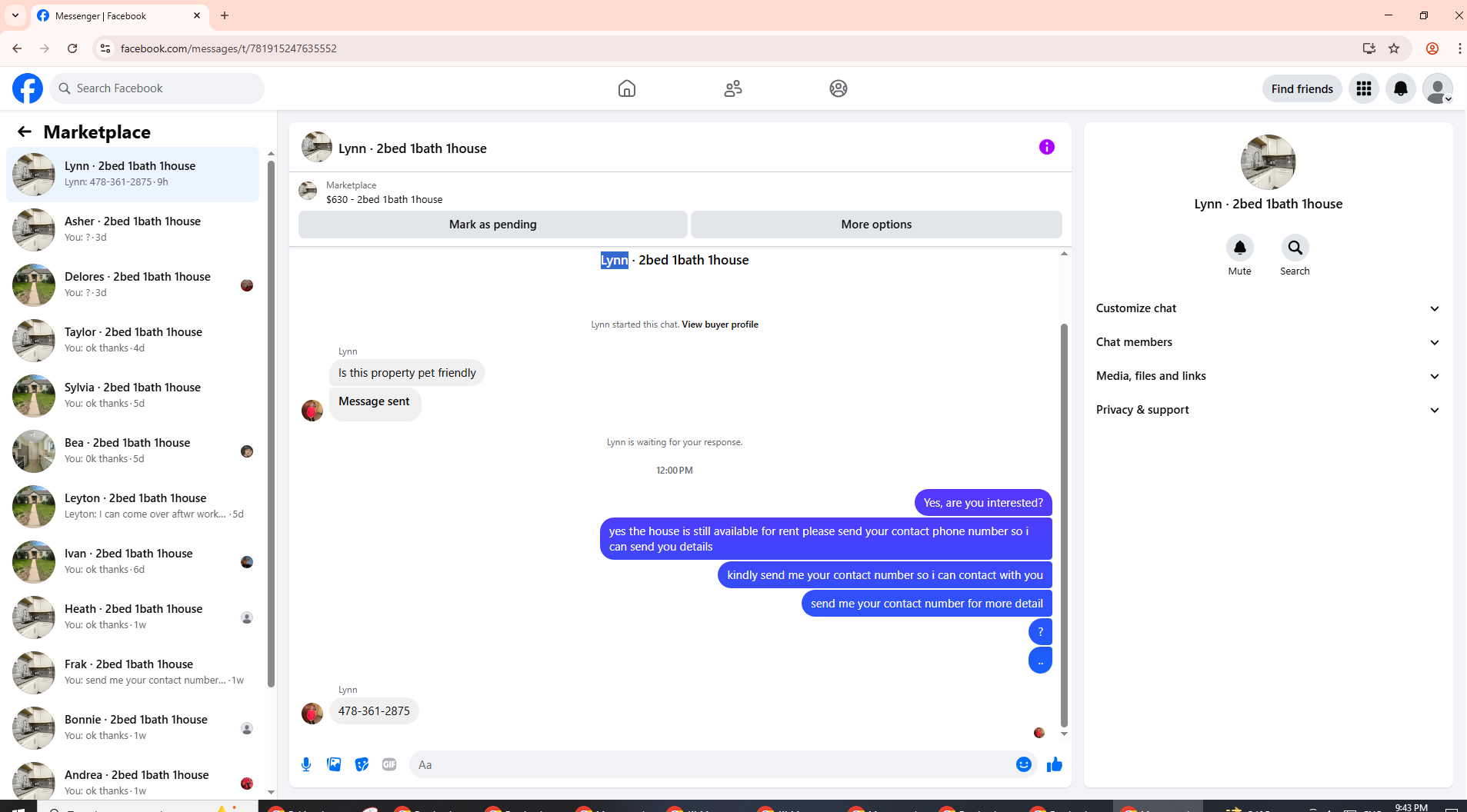
Task: Open Ivan's conversation in the chat list
Action: click(x=132, y=562)
